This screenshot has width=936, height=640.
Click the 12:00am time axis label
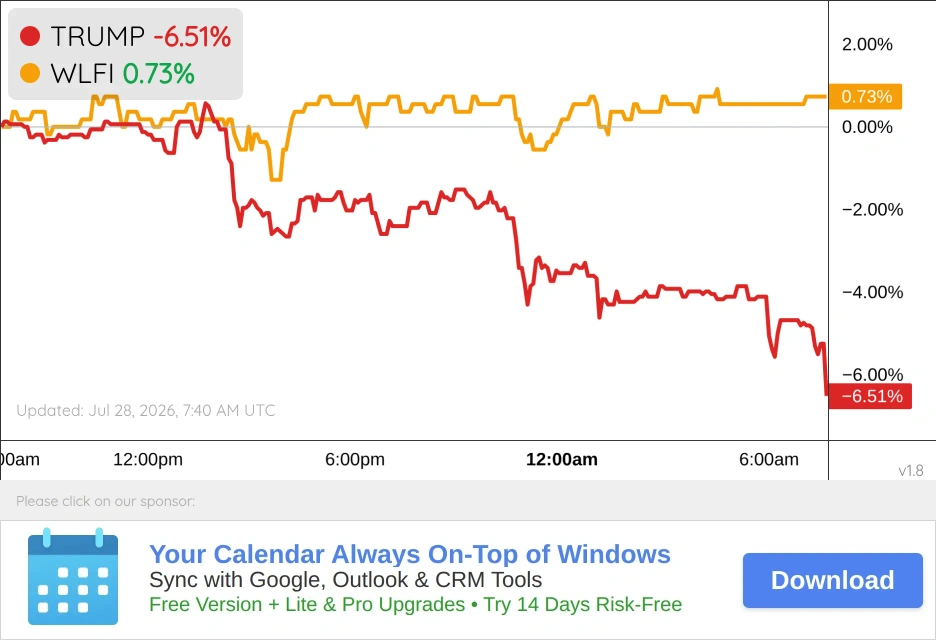coord(562,459)
